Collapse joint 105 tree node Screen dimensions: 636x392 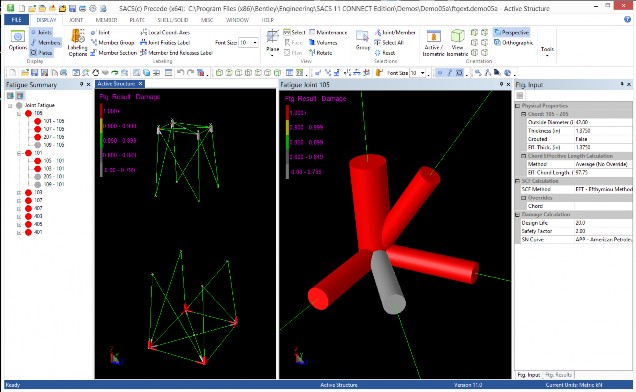[19, 113]
